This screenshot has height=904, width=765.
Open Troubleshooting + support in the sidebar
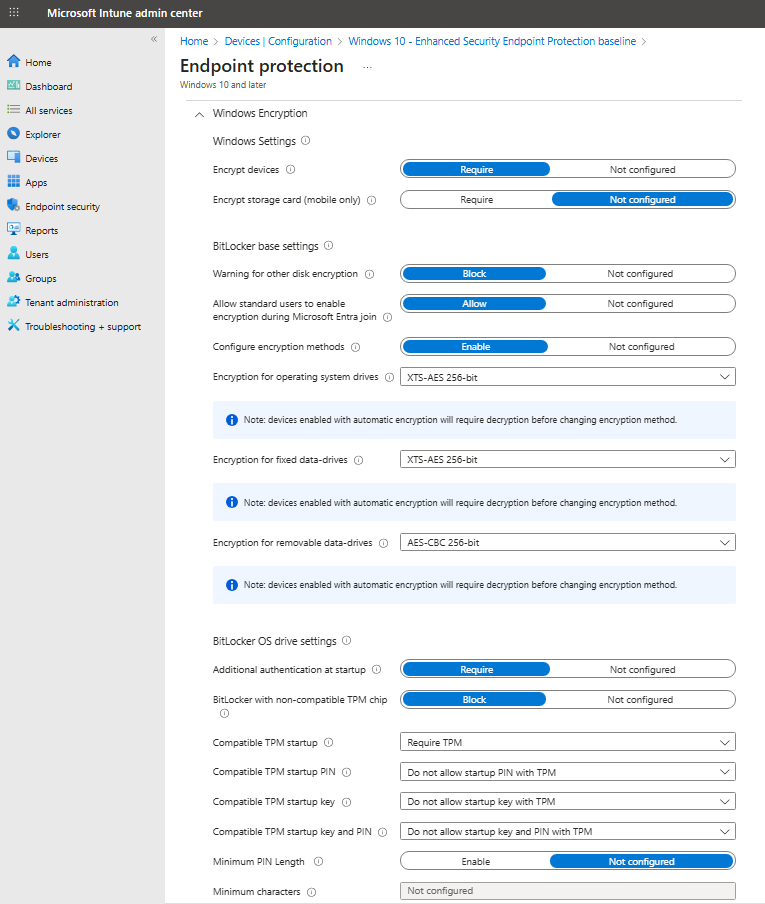[x=82, y=326]
